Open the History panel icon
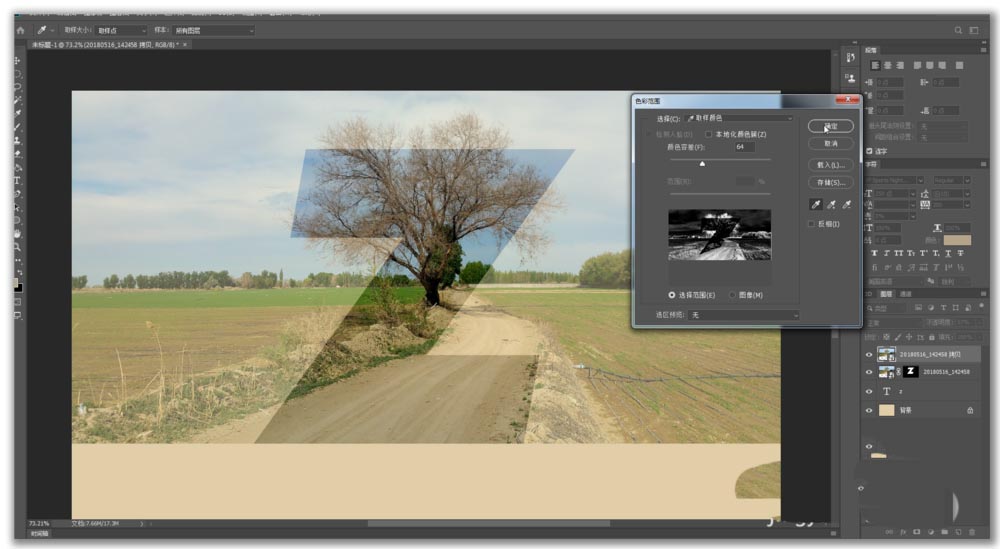 click(x=850, y=57)
